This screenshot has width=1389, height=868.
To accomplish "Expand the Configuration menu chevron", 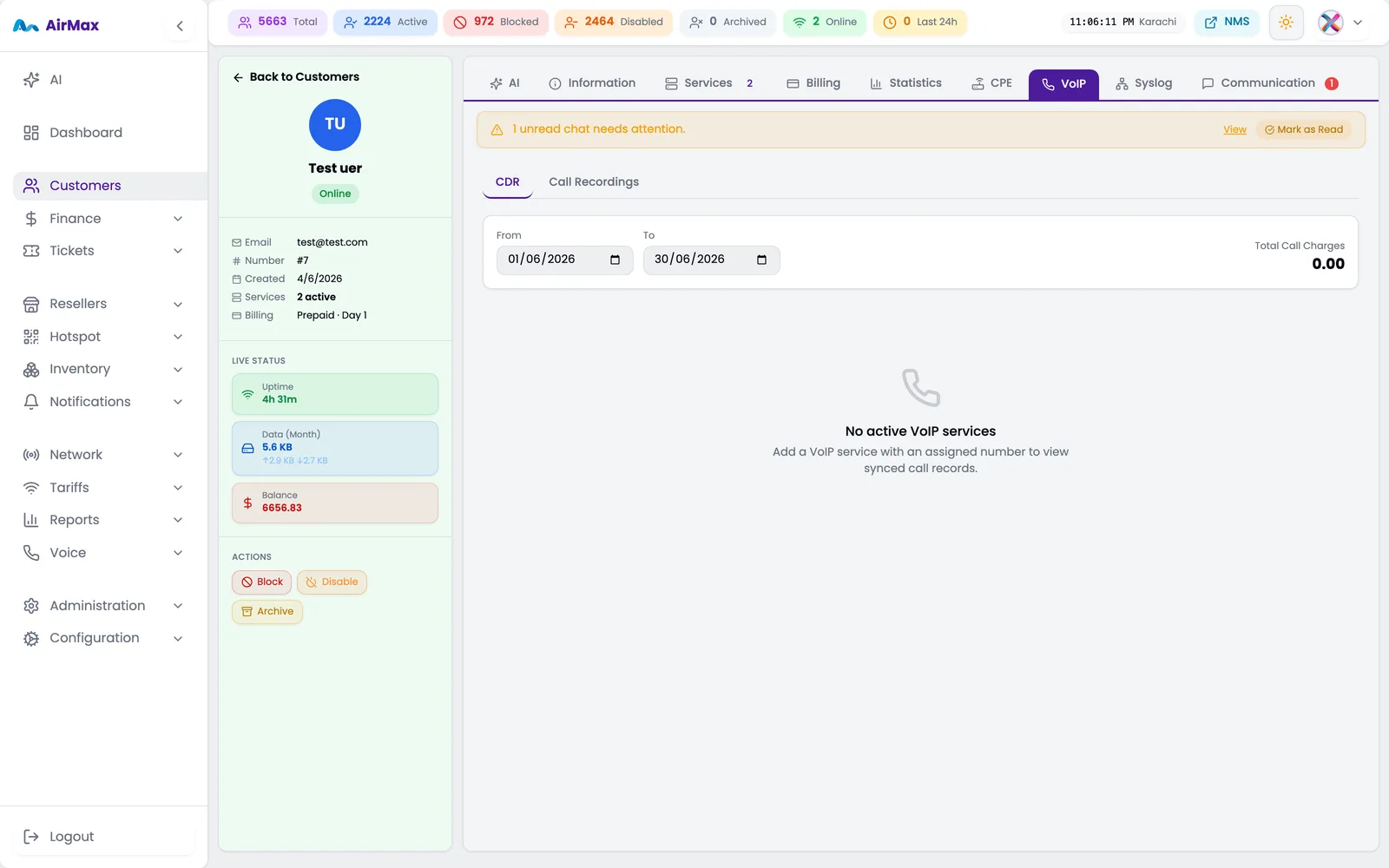I will [178, 638].
